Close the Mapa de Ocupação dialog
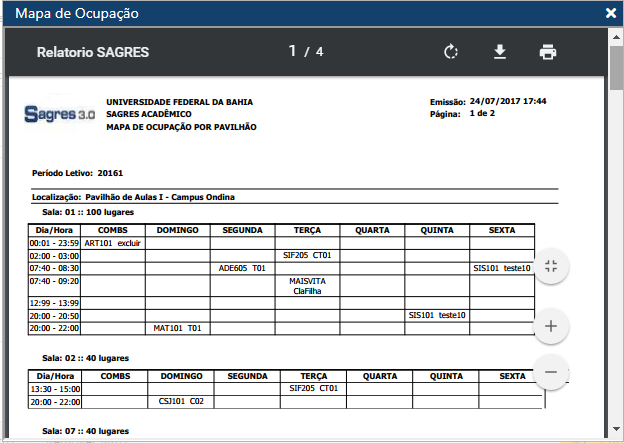 [x=611, y=13]
